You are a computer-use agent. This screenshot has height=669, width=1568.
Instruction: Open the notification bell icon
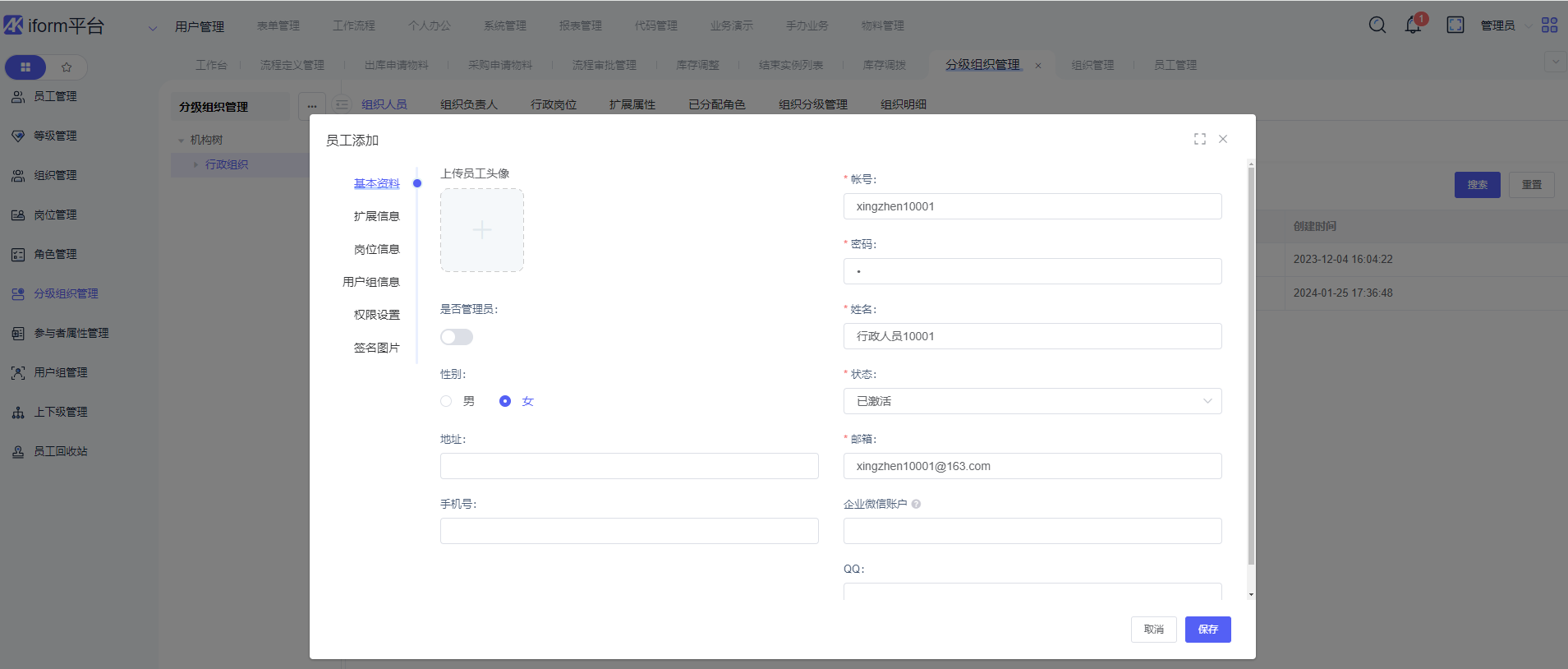(x=1413, y=25)
